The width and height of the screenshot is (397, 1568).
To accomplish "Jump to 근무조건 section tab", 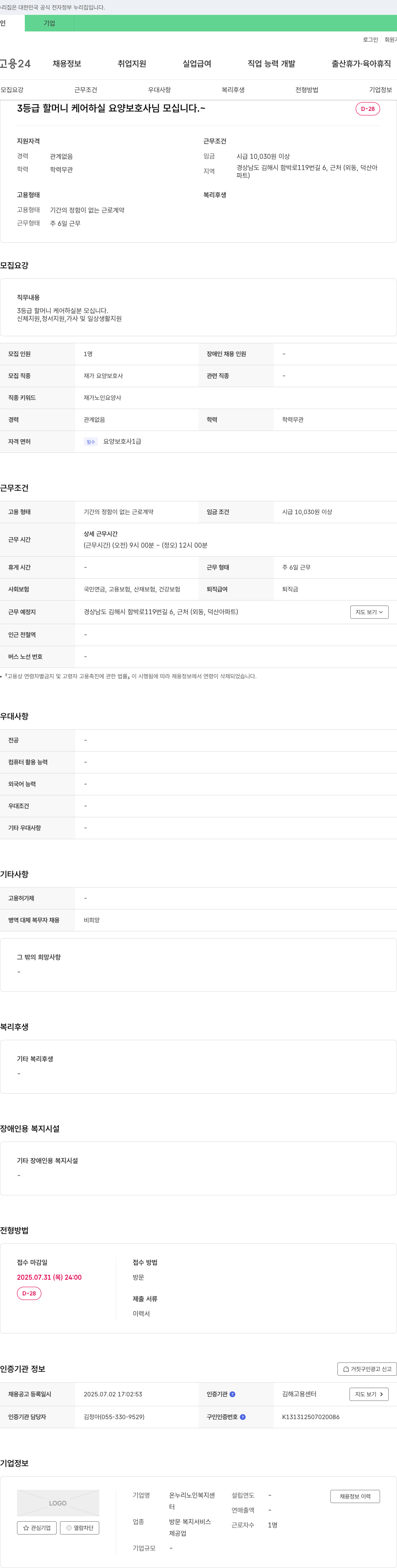I will 86,89.
